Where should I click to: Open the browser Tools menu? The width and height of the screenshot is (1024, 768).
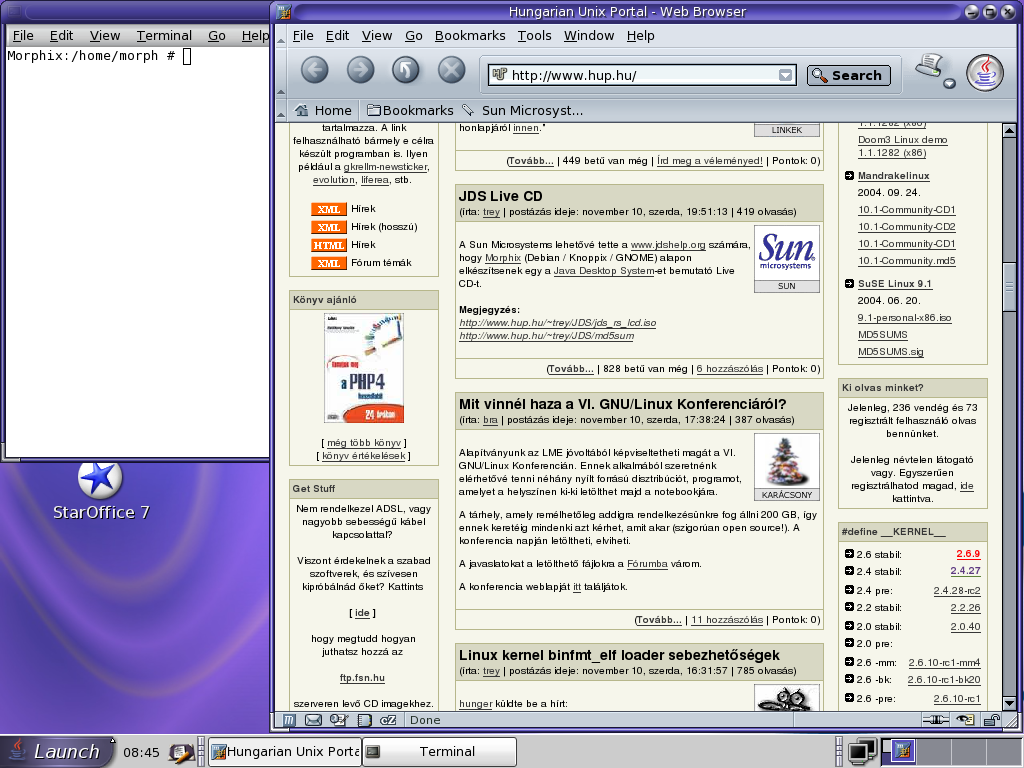coord(534,36)
